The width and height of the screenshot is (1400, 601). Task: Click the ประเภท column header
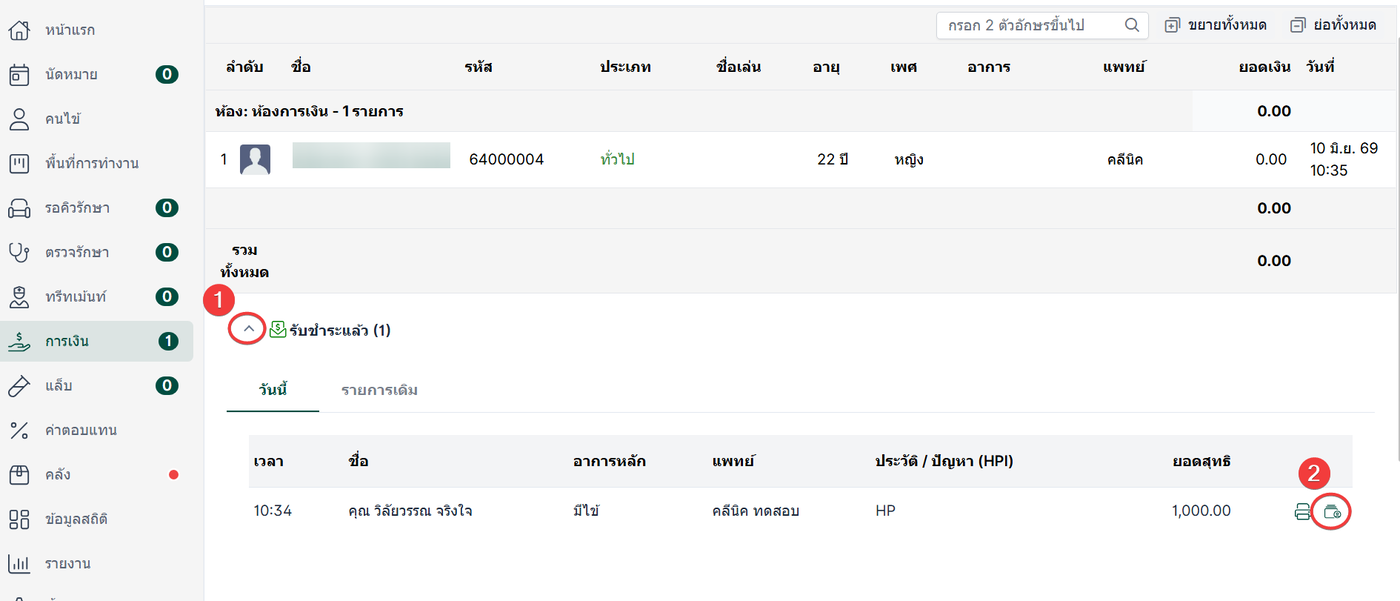pos(625,67)
